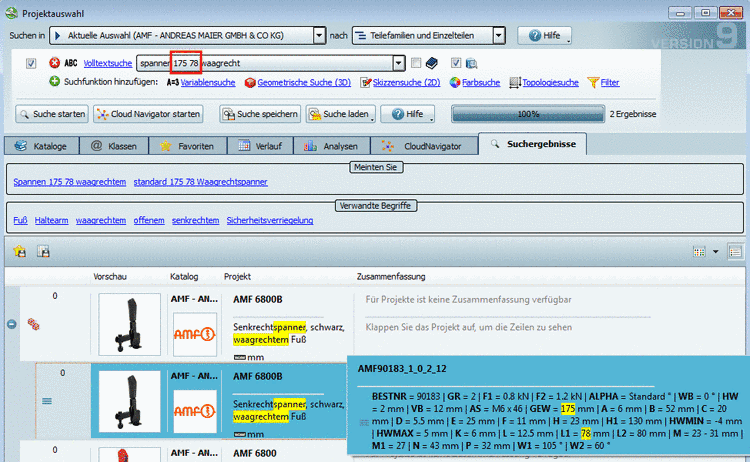Click the application icon in the title bar
This screenshot has width=750, height=462.
point(12,13)
